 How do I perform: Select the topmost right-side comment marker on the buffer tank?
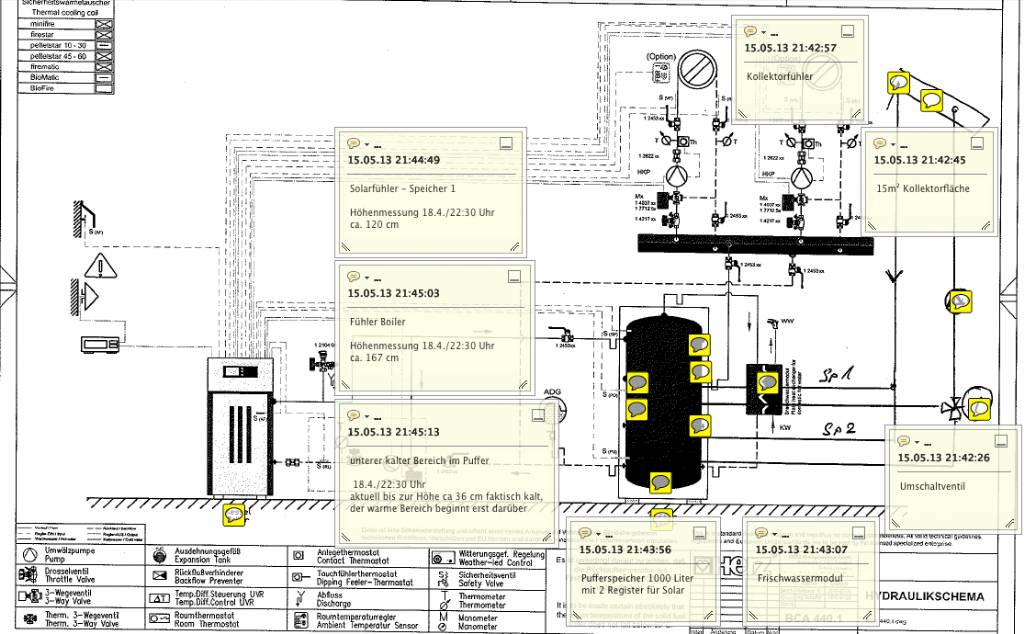[x=699, y=344]
